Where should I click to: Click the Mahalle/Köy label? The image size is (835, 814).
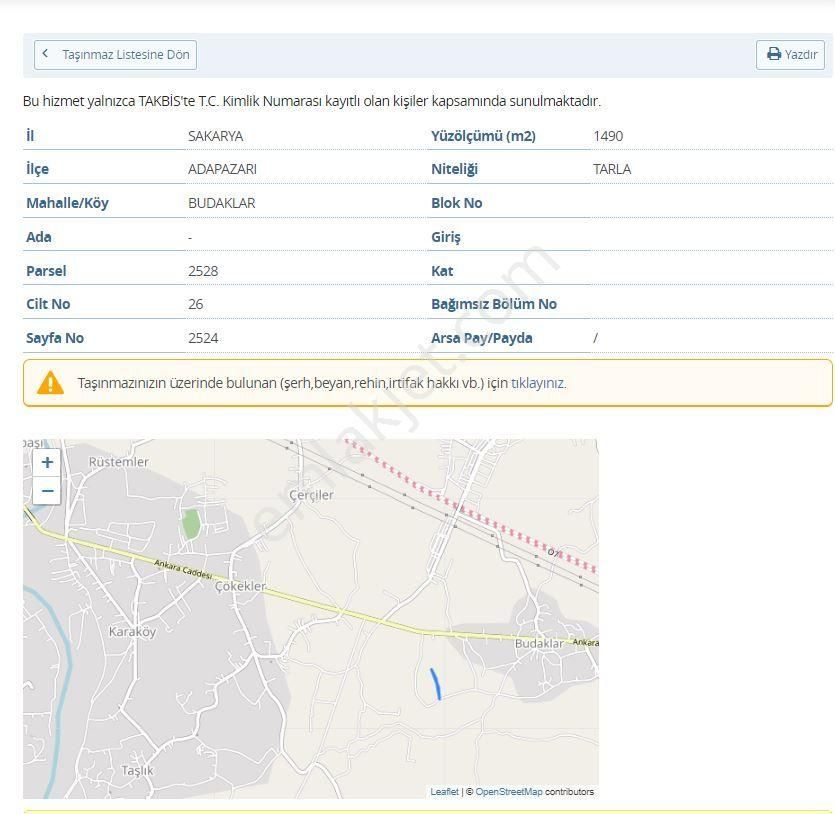(x=67, y=203)
